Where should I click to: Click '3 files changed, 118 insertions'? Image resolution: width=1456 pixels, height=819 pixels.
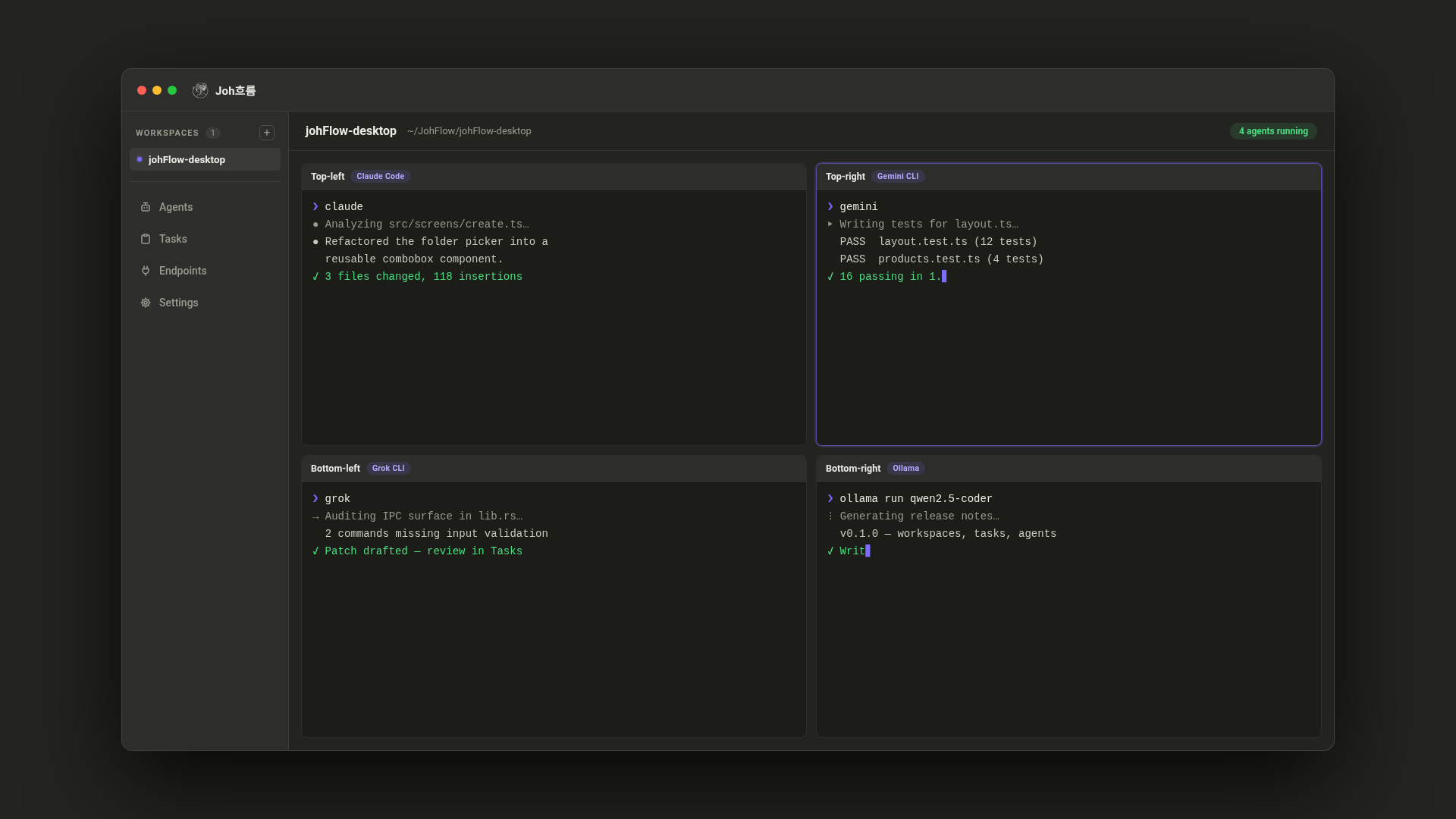(x=423, y=277)
